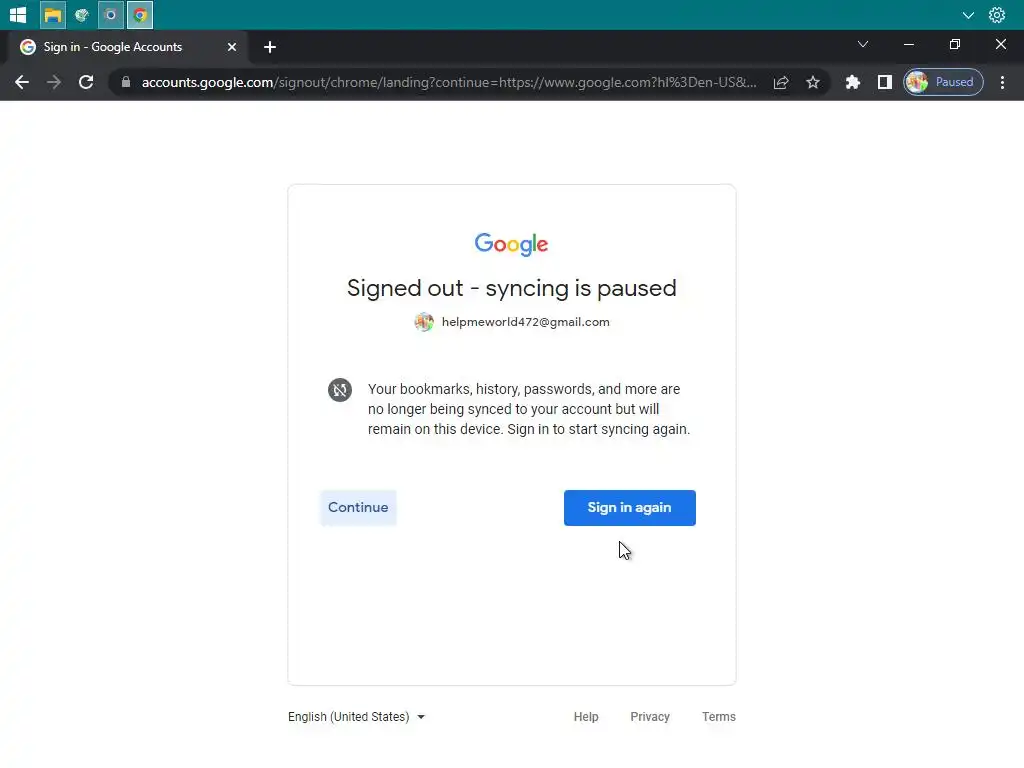View site information lock icon
The width and height of the screenshot is (1024, 768).
pyautogui.click(x=126, y=82)
